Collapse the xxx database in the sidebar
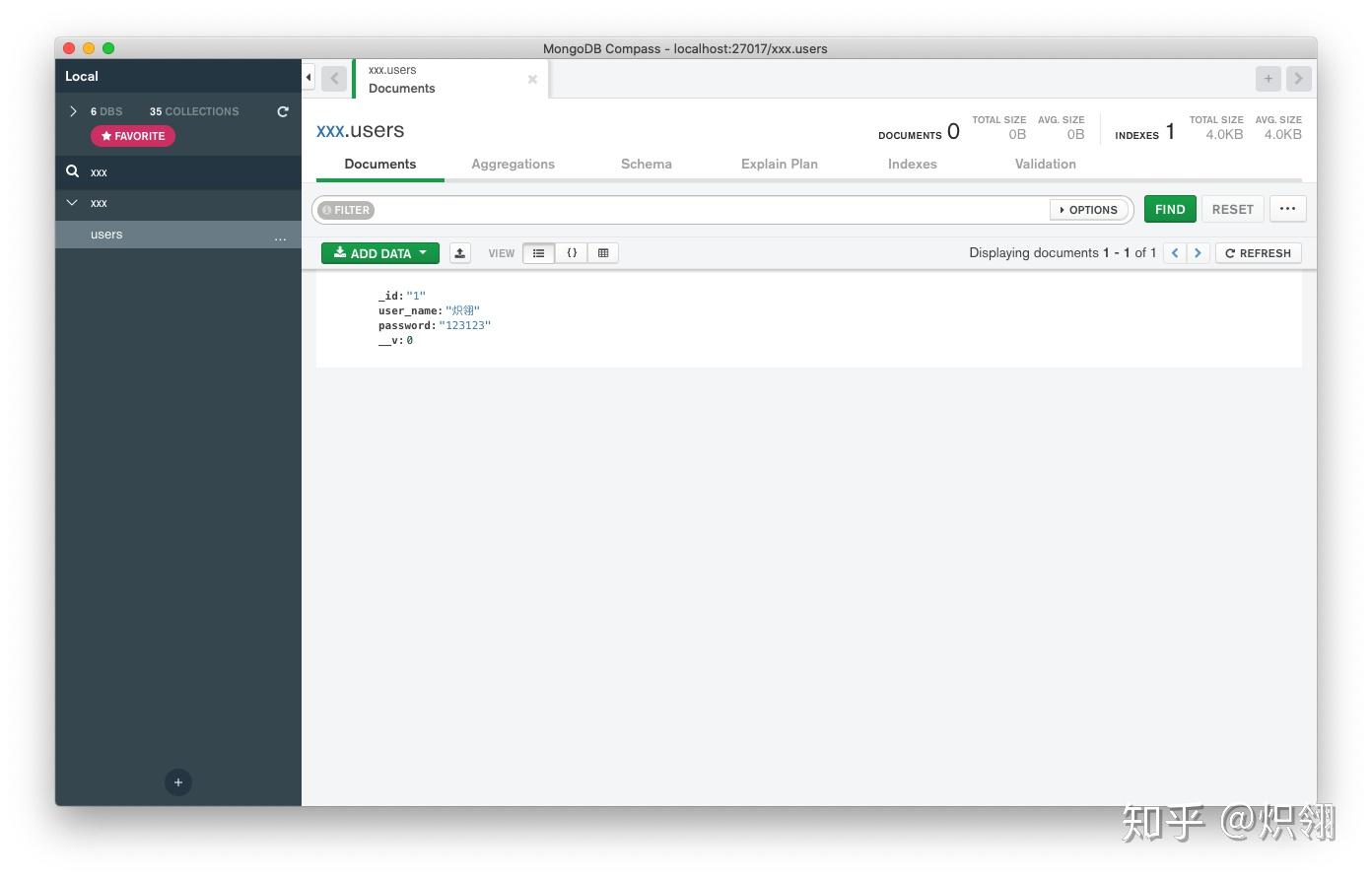The height and width of the screenshot is (879, 1372). click(x=72, y=202)
